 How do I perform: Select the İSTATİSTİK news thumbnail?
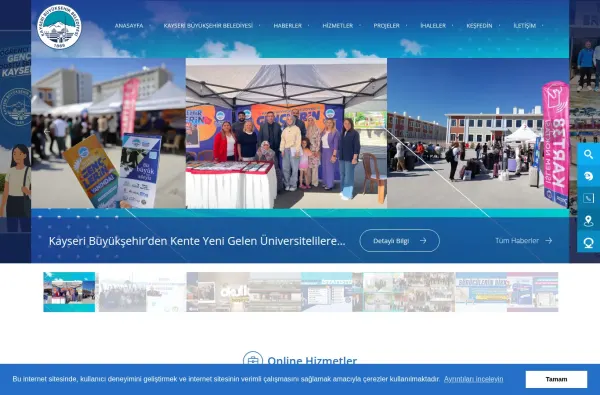pos(326,292)
